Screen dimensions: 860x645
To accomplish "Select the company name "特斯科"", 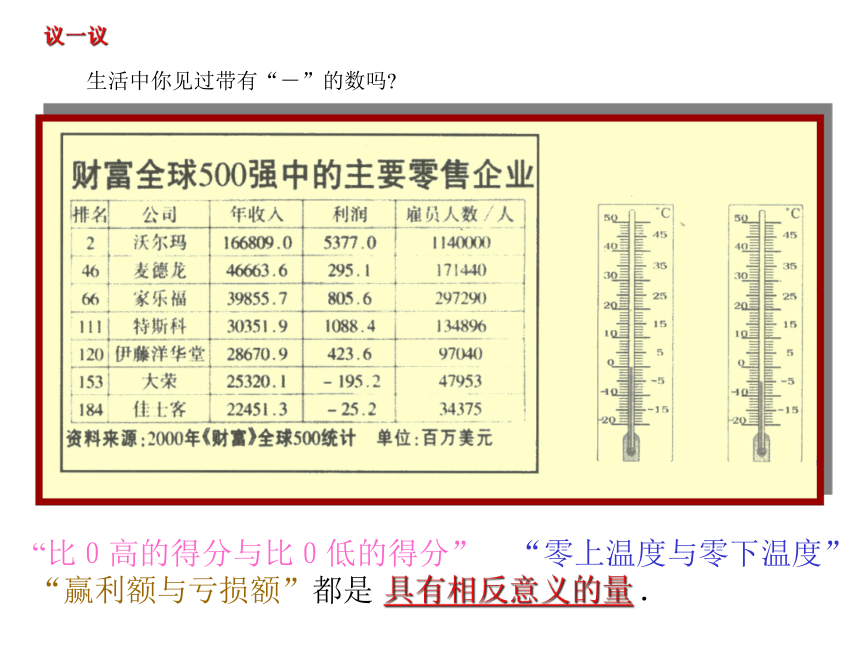I will 160,326.
